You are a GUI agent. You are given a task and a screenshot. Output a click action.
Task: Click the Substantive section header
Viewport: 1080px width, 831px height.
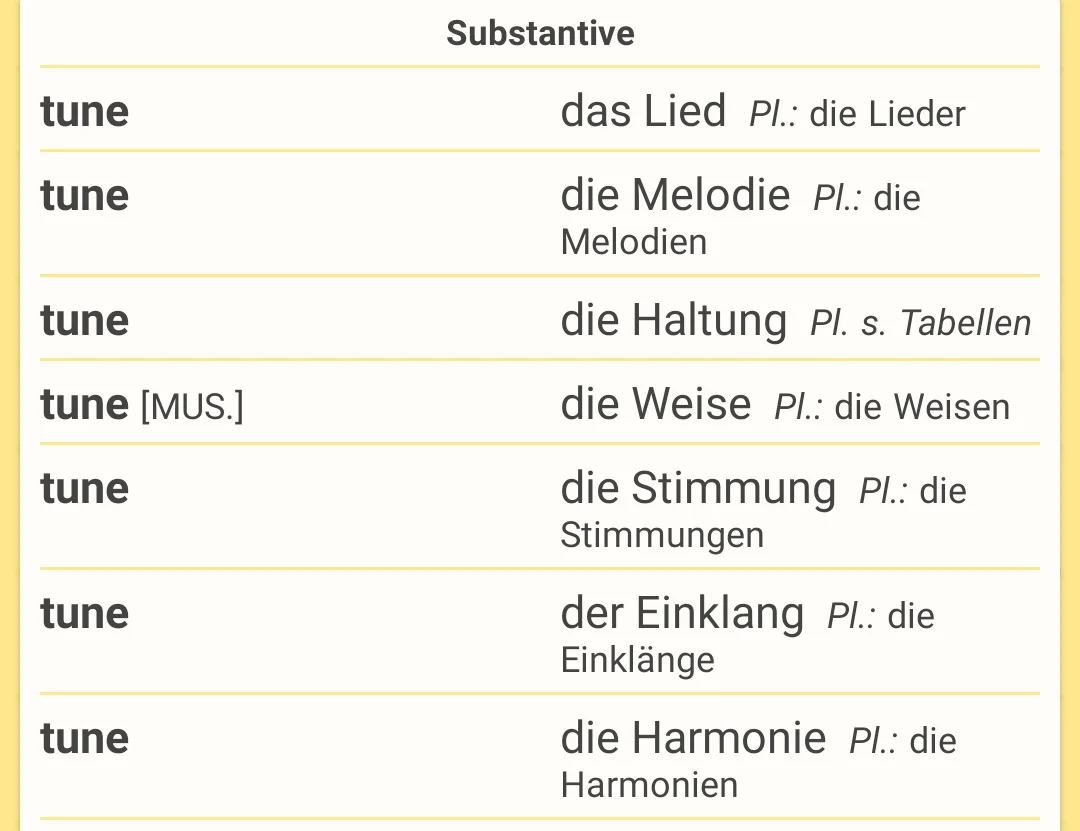(540, 33)
